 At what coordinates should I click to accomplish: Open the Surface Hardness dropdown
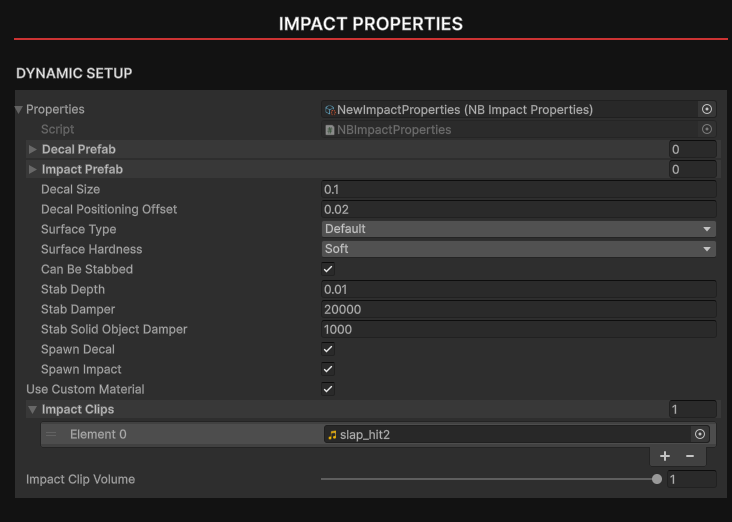point(518,249)
